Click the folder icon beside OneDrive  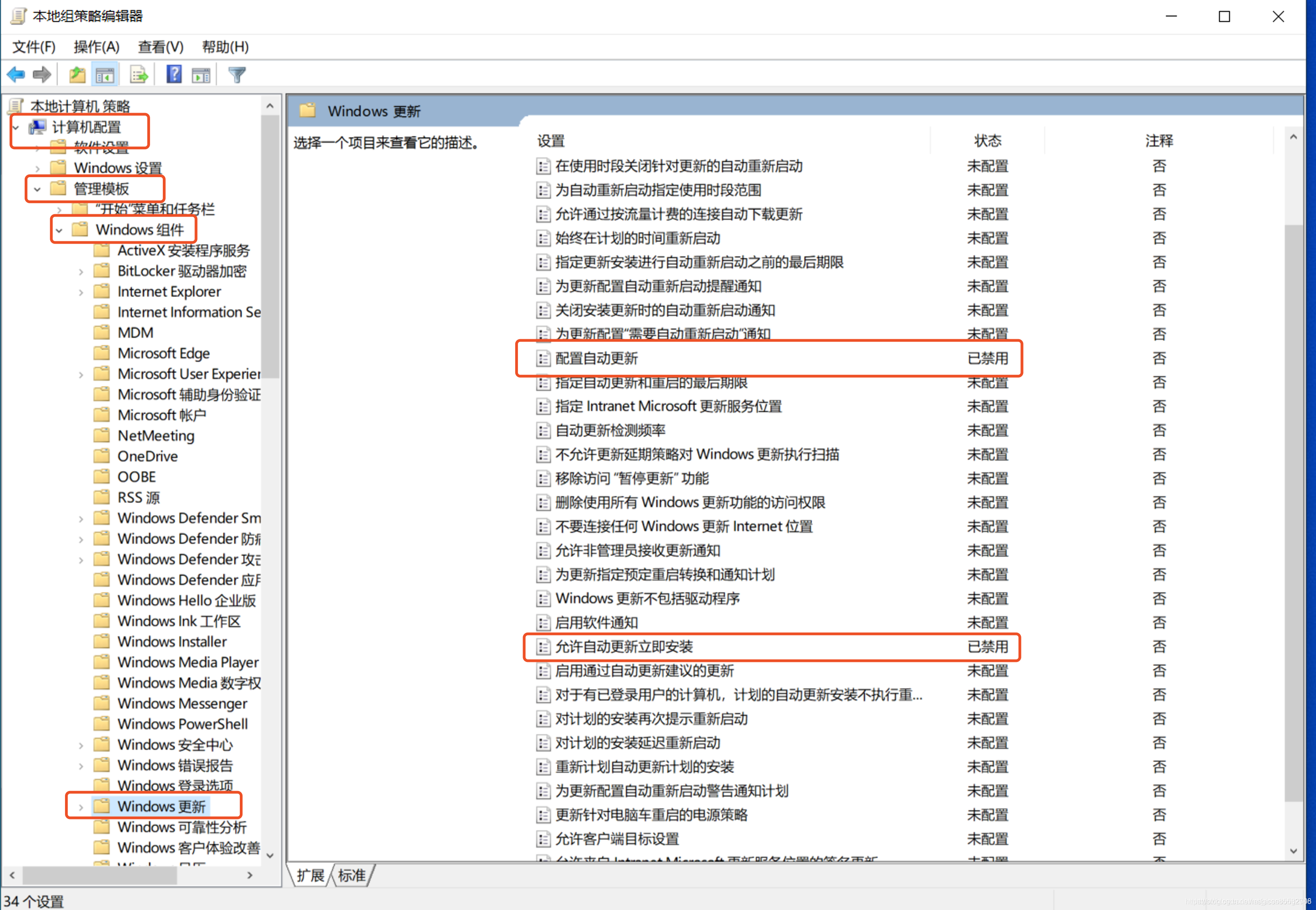click(102, 456)
